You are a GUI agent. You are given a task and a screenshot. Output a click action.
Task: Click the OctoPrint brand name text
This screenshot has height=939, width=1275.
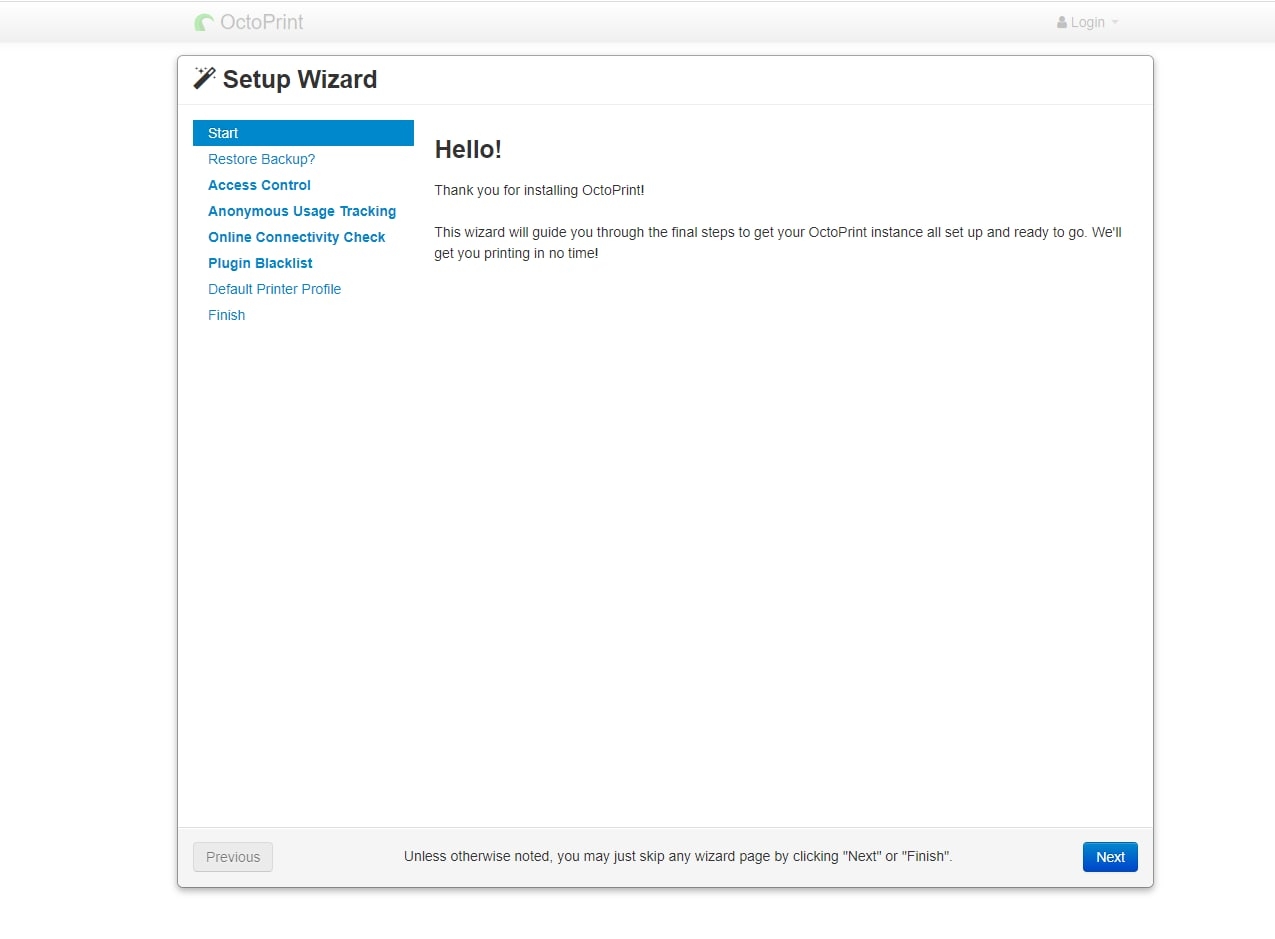(262, 22)
